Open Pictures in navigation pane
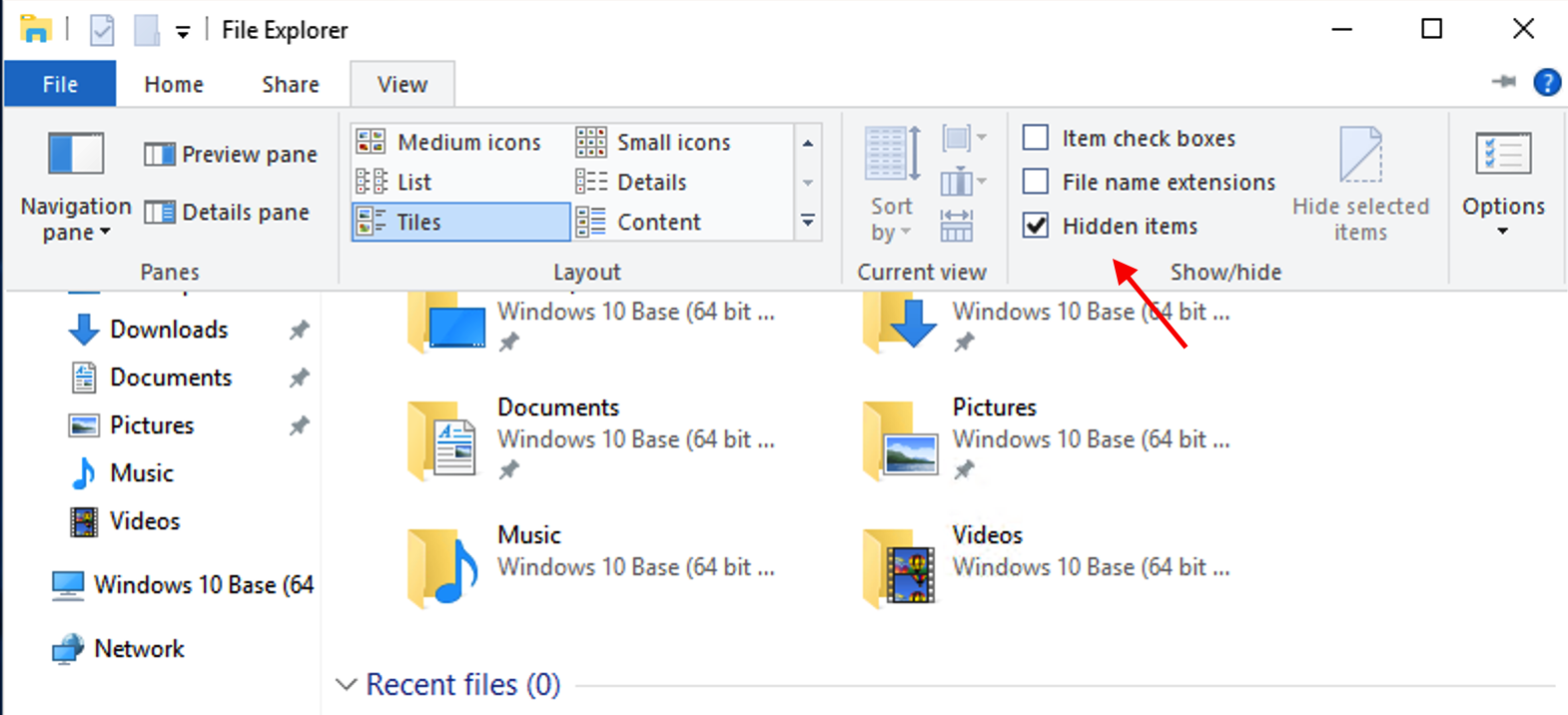 pyautogui.click(x=152, y=425)
